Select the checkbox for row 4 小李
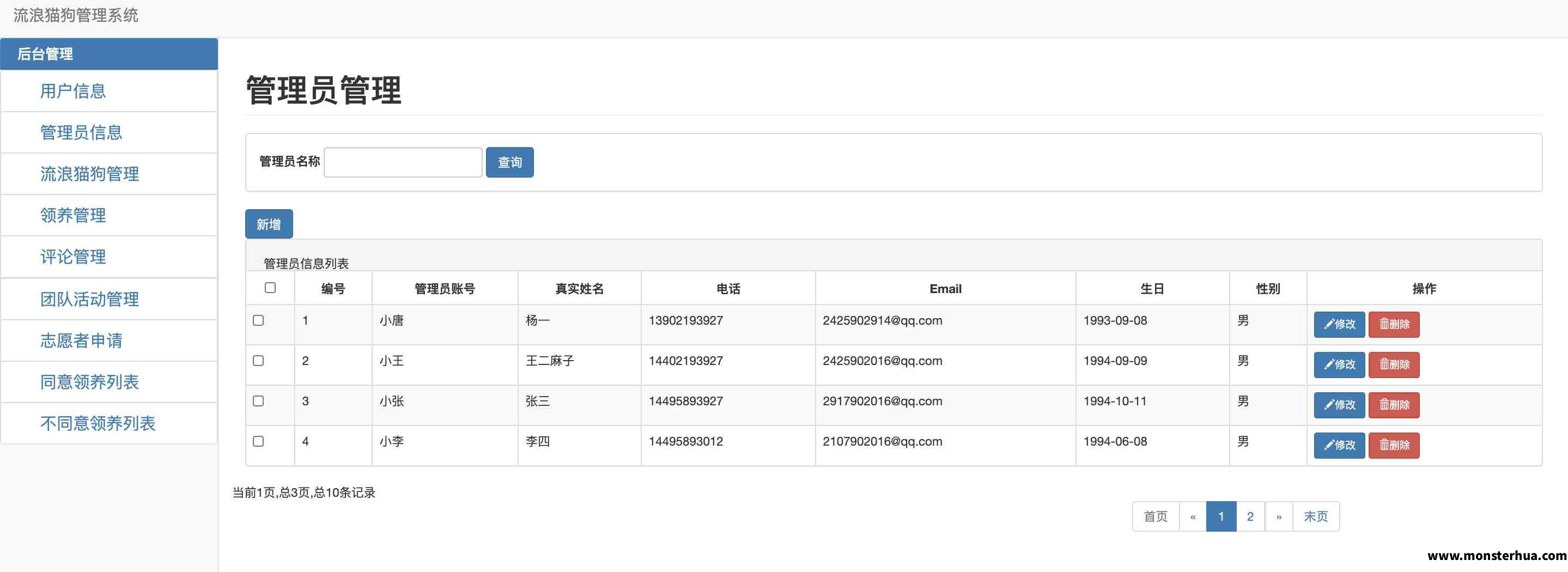Image resolution: width=1568 pixels, height=572 pixels. [258, 441]
